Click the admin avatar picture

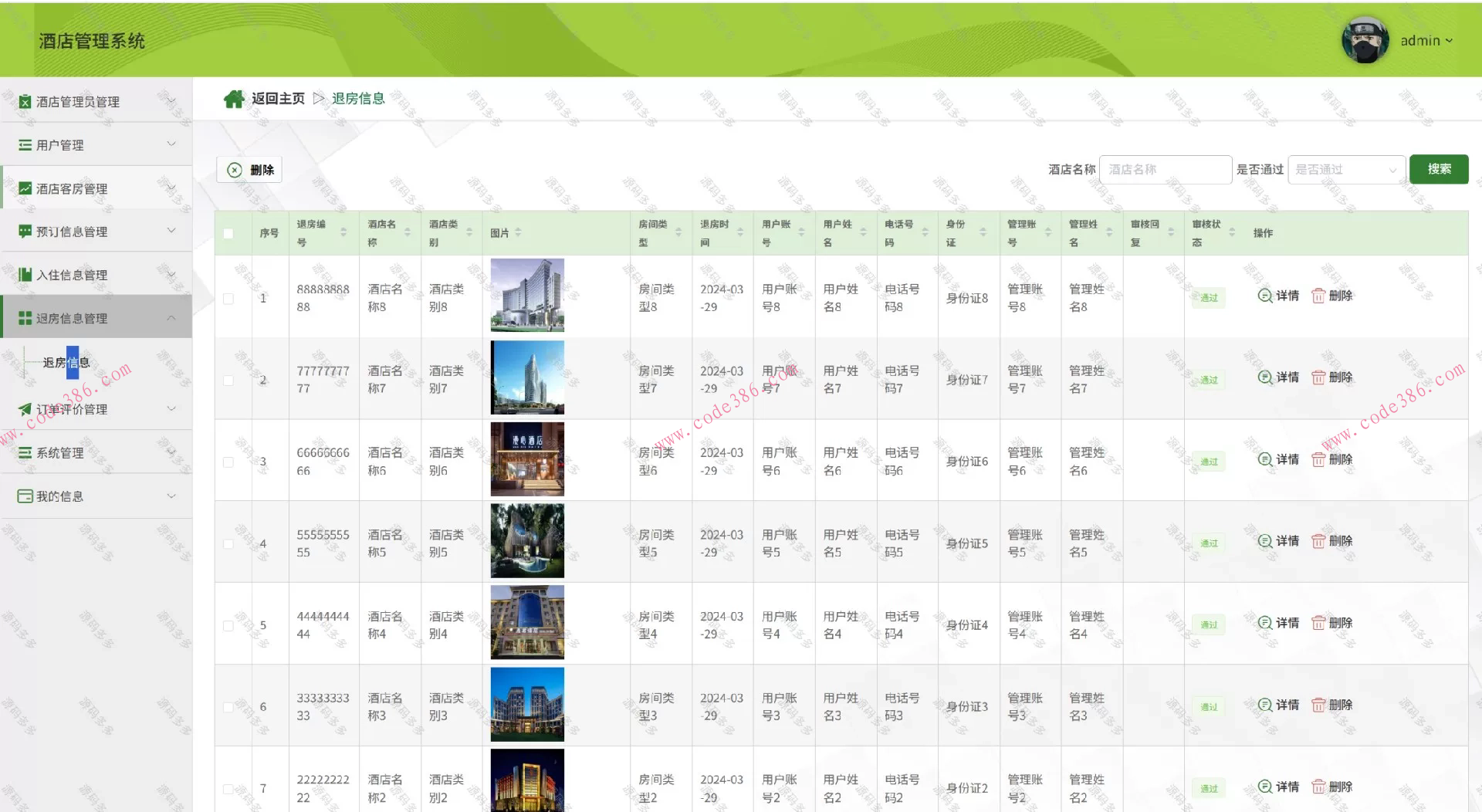pos(1365,40)
